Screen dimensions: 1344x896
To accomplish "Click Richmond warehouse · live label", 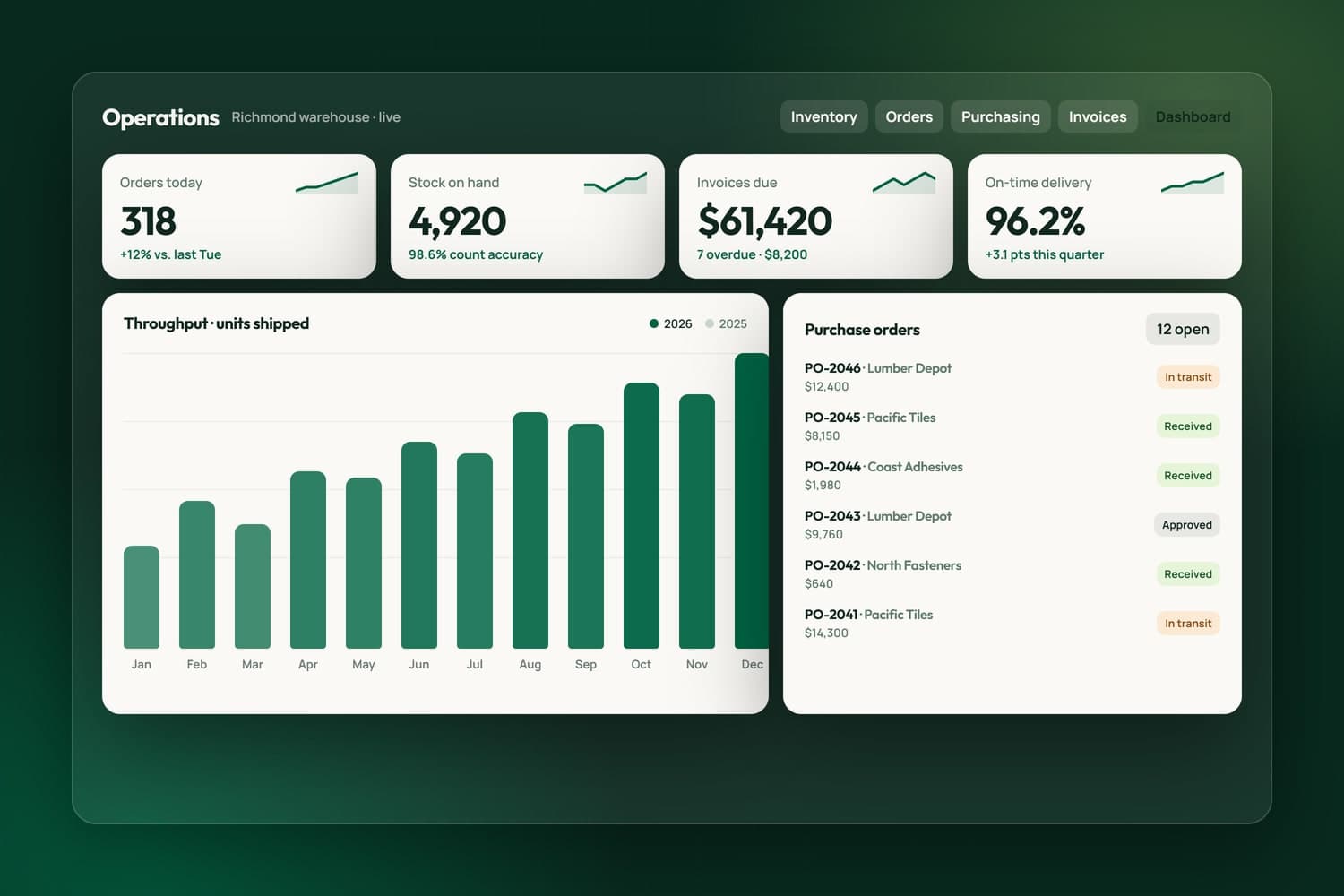I will pos(315,117).
